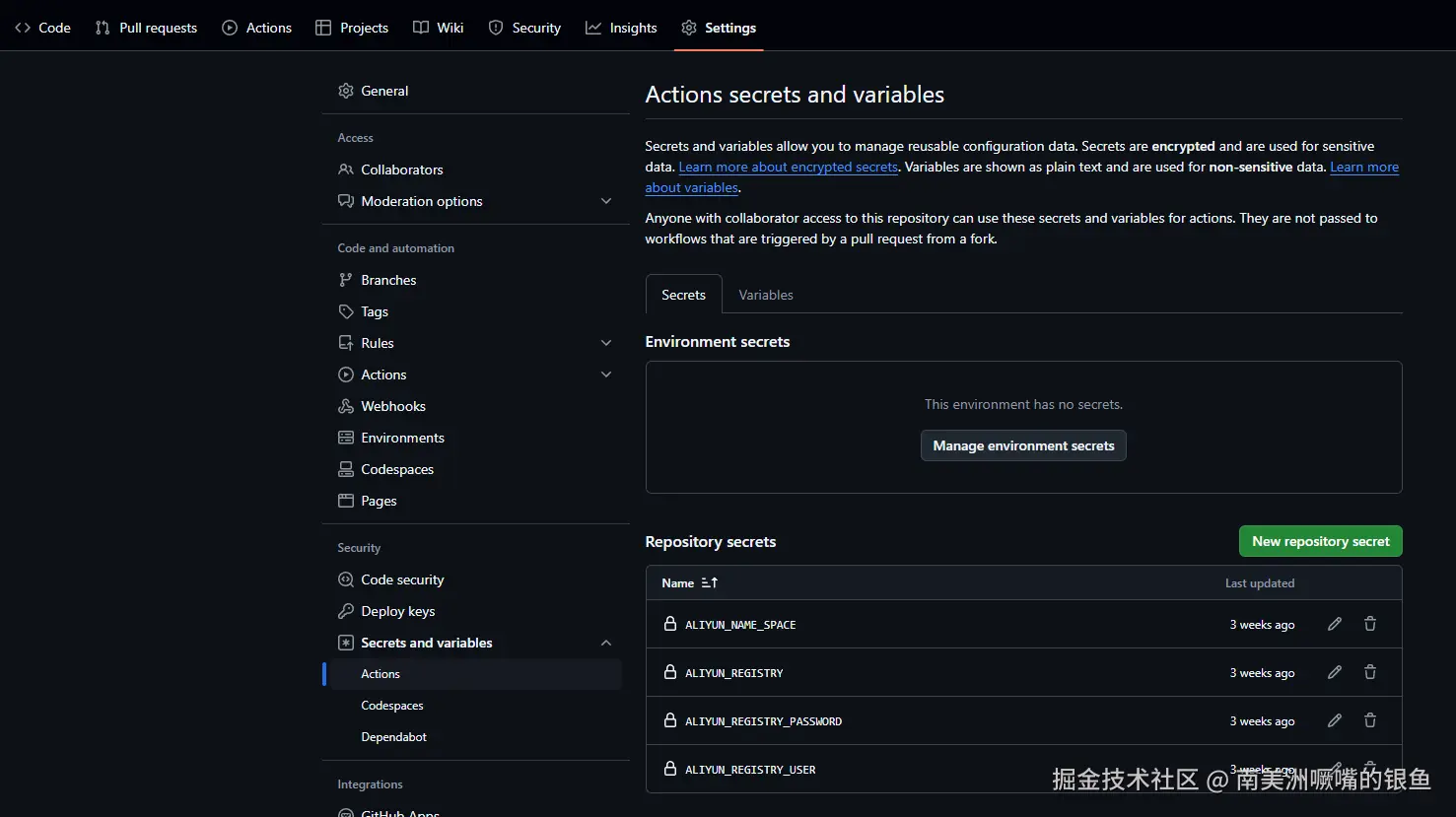1456x817 pixels.
Task: Expand the Rules sidebar group
Action: (x=605, y=343)
